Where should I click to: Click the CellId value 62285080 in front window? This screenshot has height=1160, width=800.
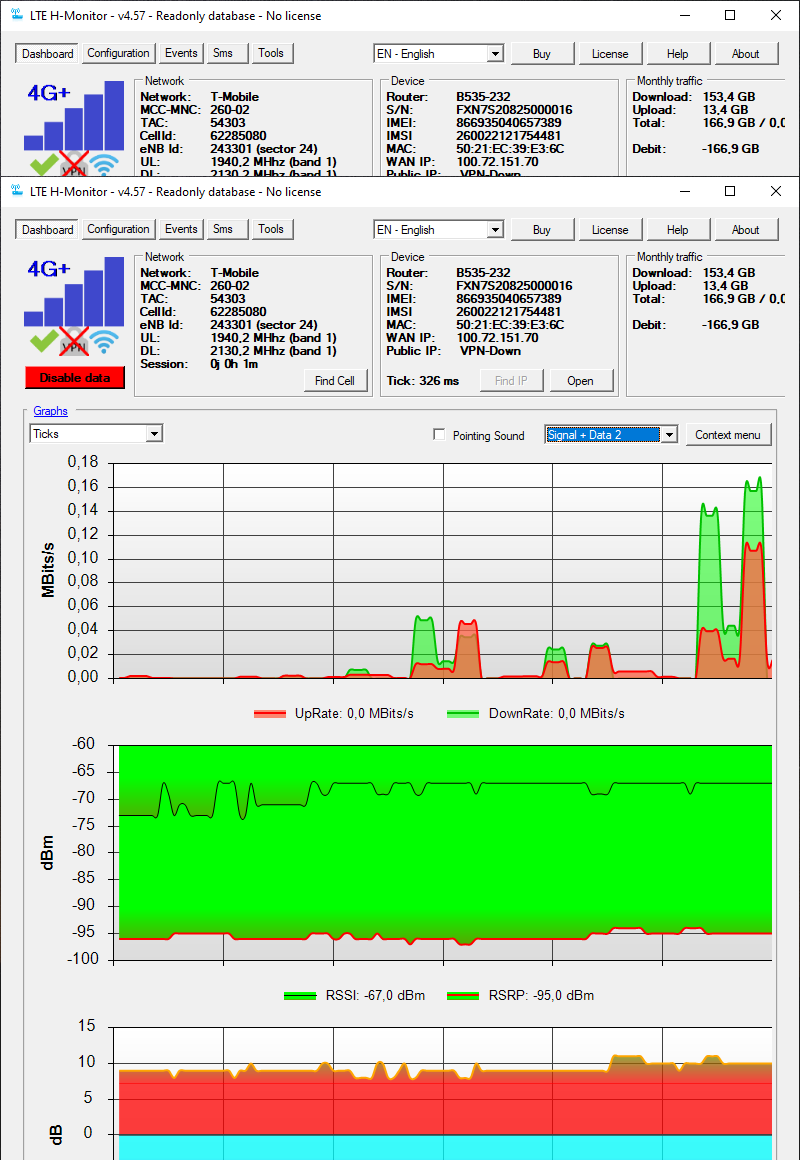pos(238,311)
